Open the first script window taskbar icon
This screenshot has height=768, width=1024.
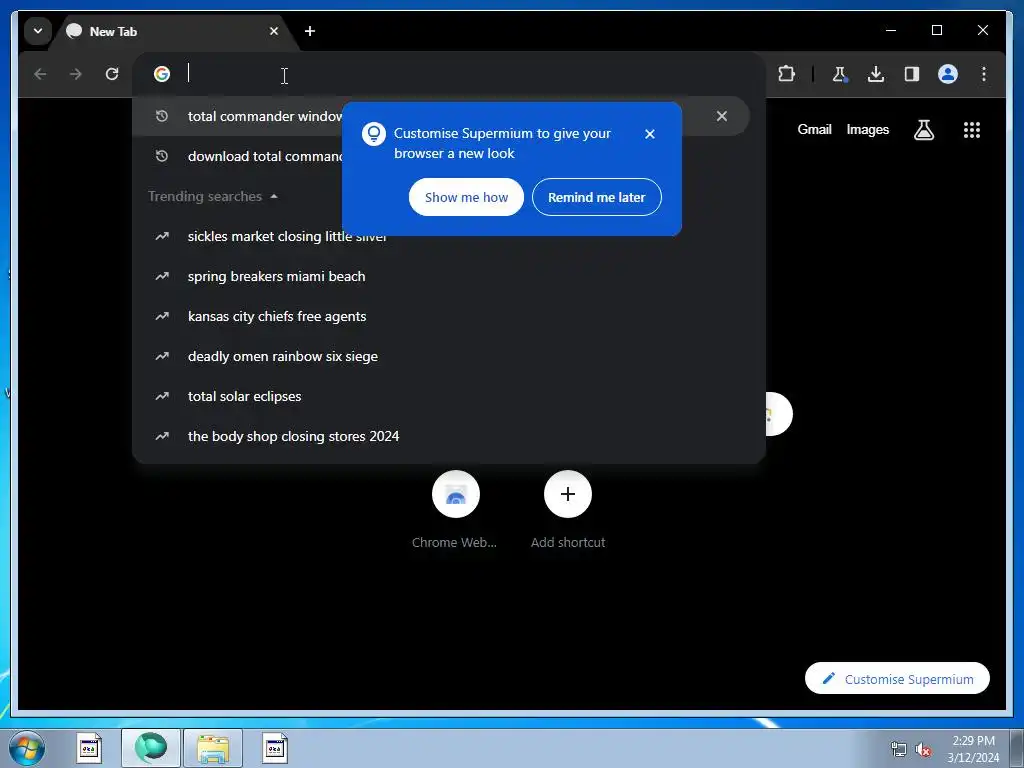tap(89, 748)
